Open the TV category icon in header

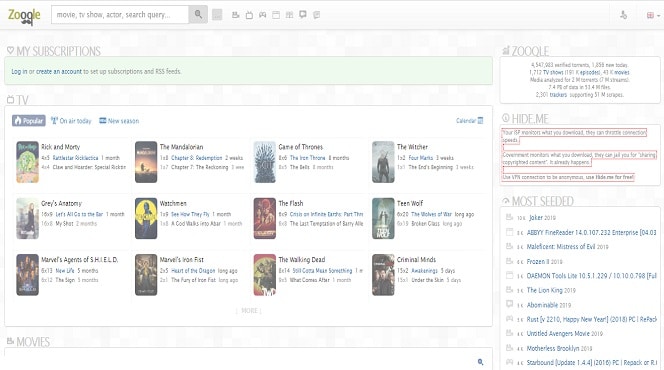click(249, 15)
